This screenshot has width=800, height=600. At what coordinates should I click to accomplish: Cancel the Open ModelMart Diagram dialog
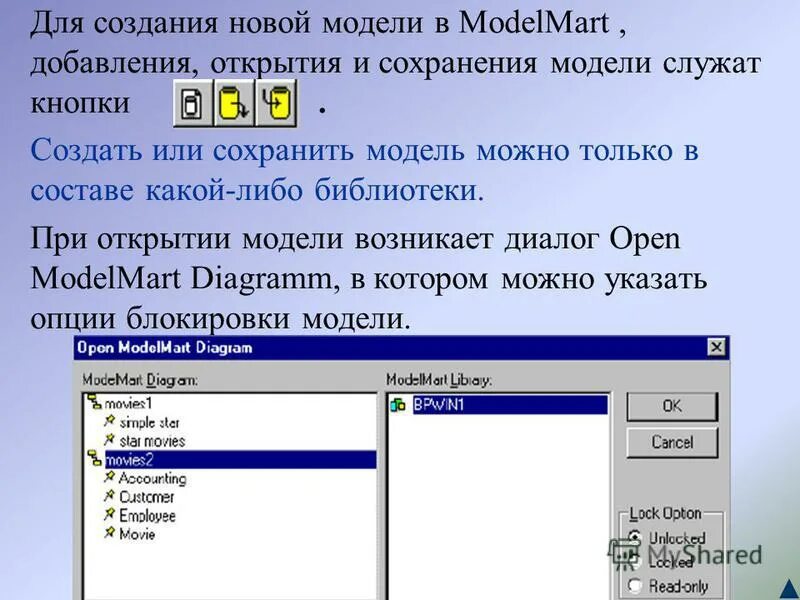(672, 442)
